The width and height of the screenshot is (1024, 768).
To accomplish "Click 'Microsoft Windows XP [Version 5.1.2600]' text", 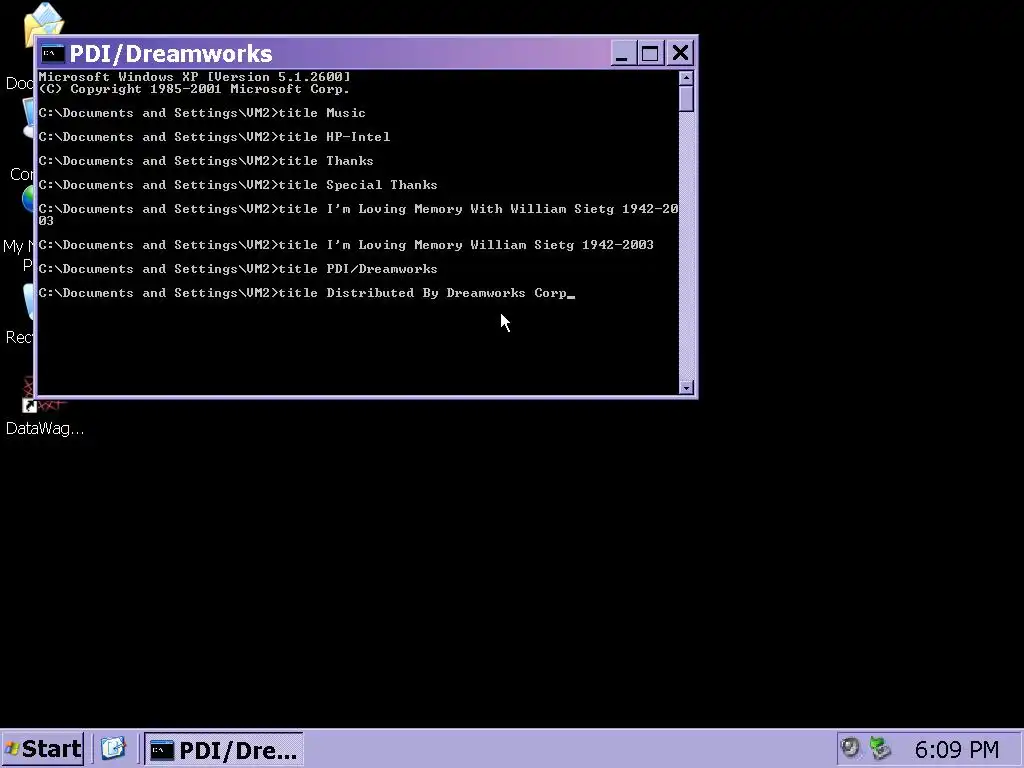I will (195, 77).
